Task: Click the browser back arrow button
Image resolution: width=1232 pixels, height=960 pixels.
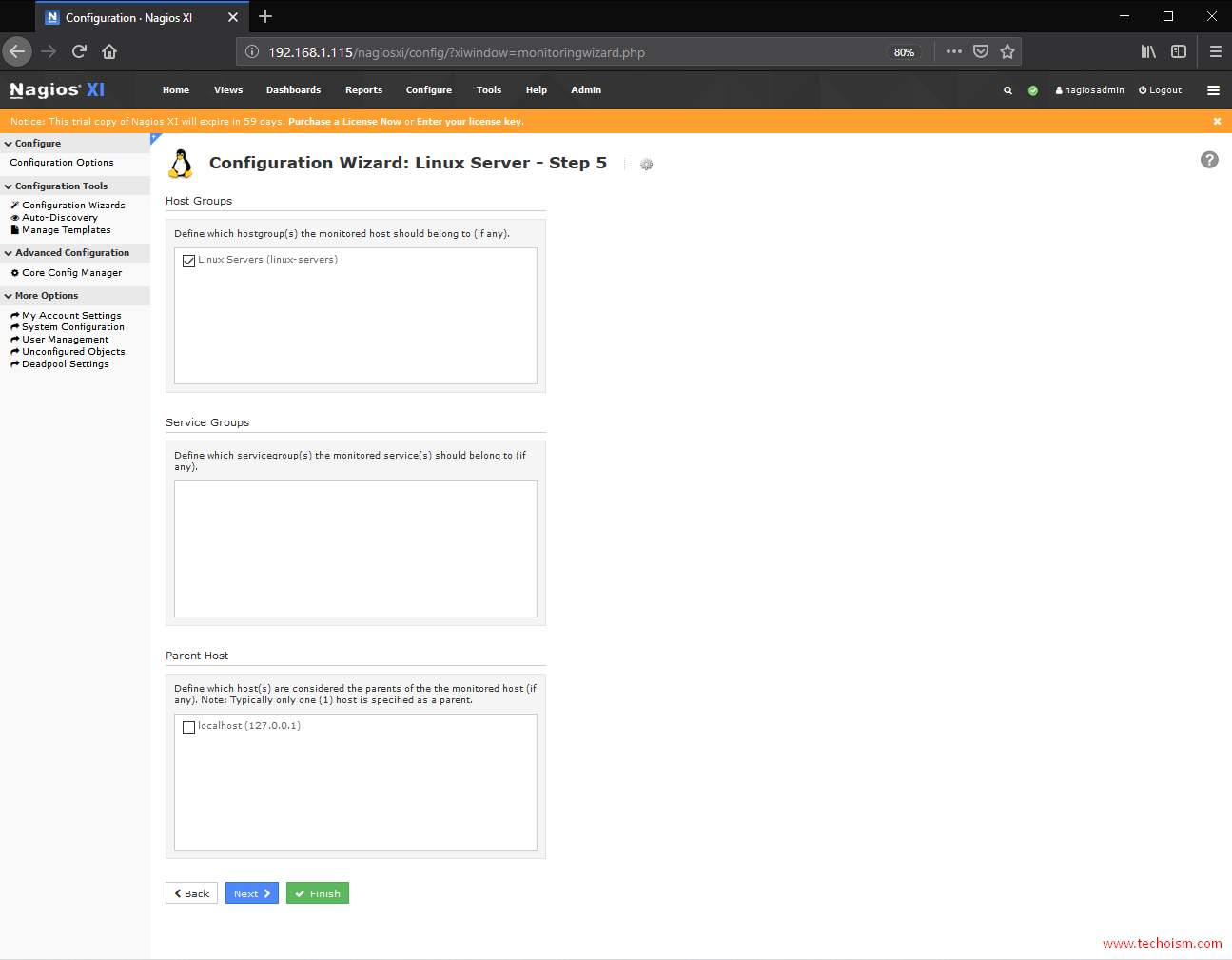Action: (x=17, y=51)
